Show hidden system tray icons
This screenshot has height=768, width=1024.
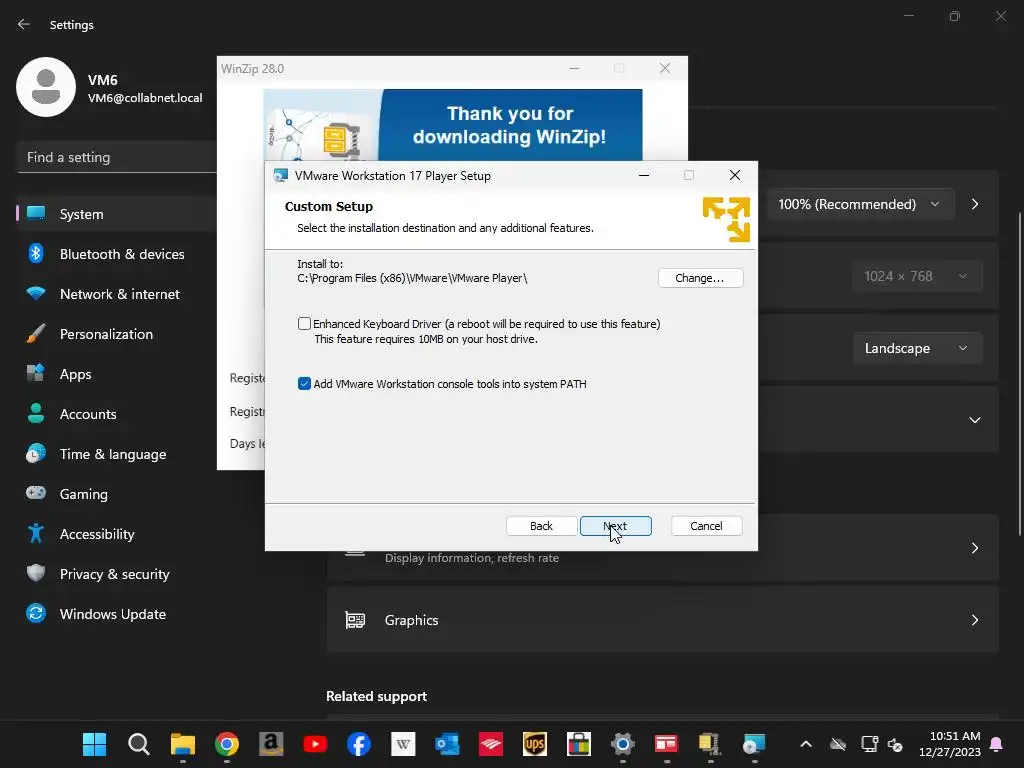806,744
